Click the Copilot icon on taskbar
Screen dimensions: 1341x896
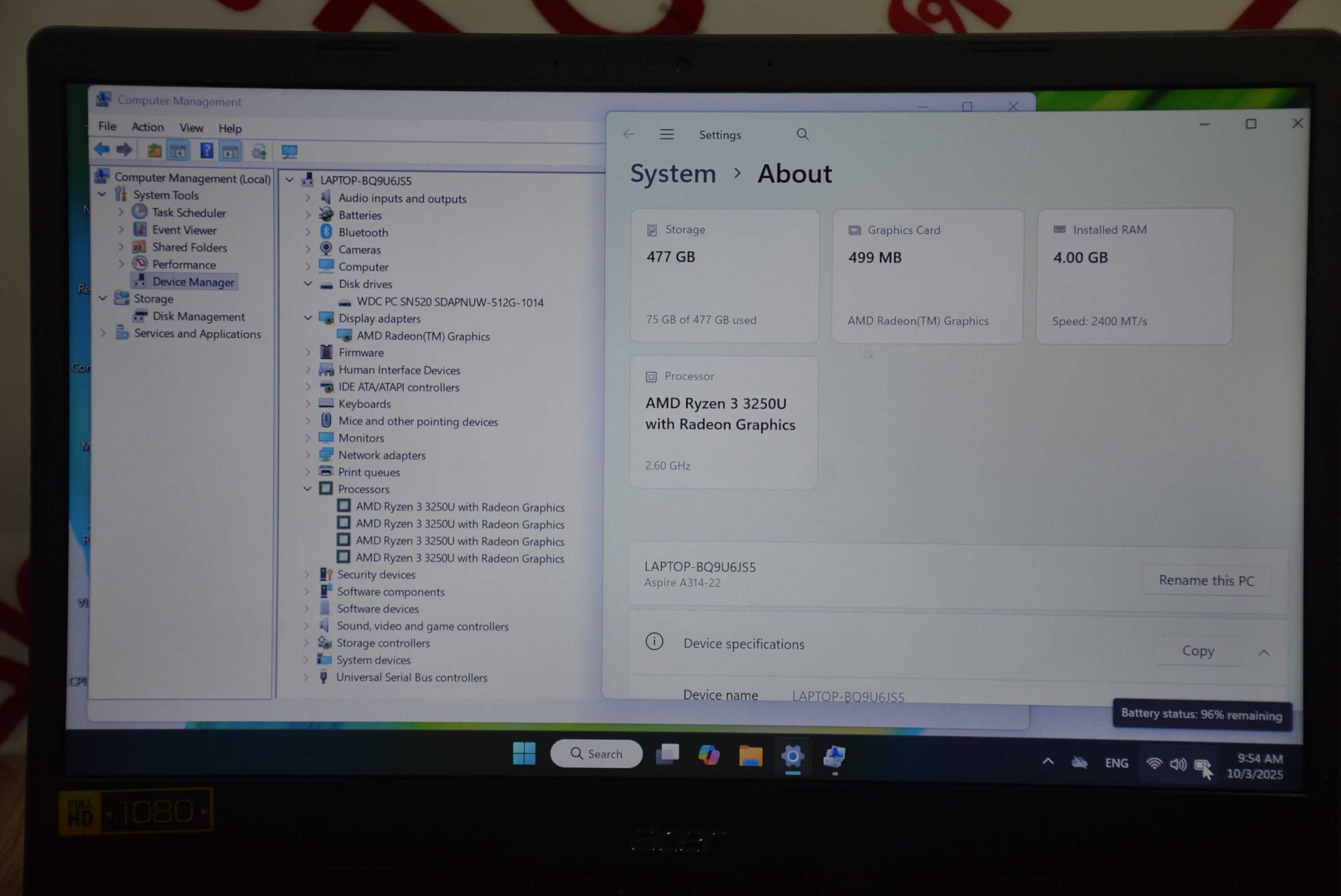[x=709, y=755]
